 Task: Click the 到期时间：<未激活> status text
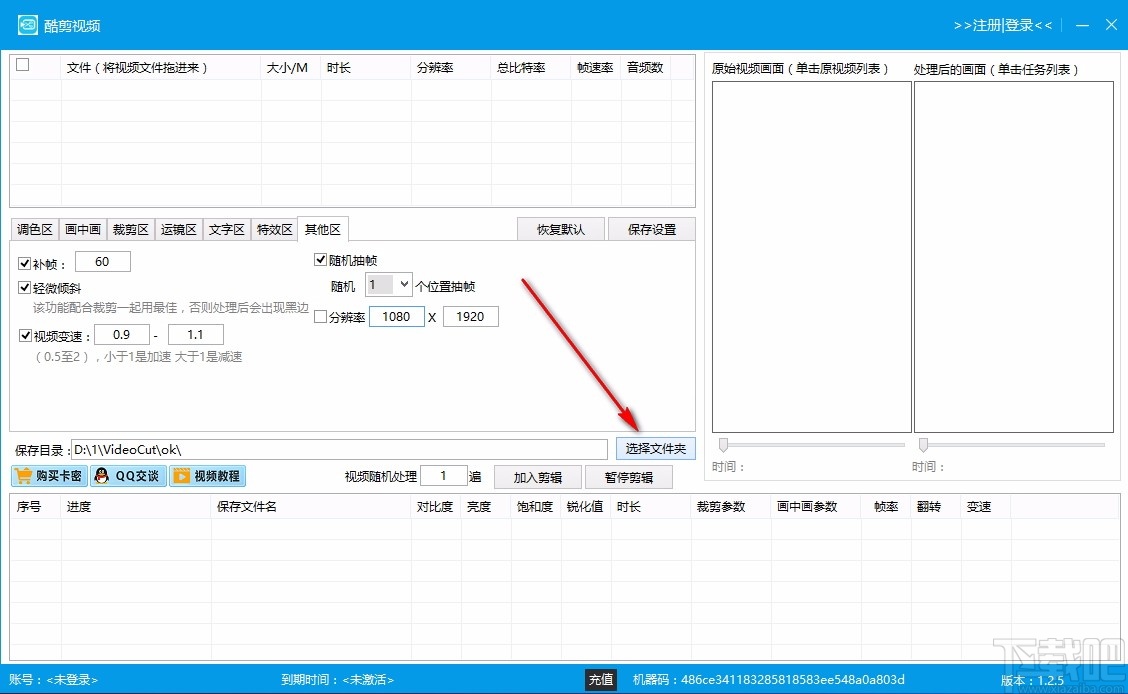(x=337, y=680)
